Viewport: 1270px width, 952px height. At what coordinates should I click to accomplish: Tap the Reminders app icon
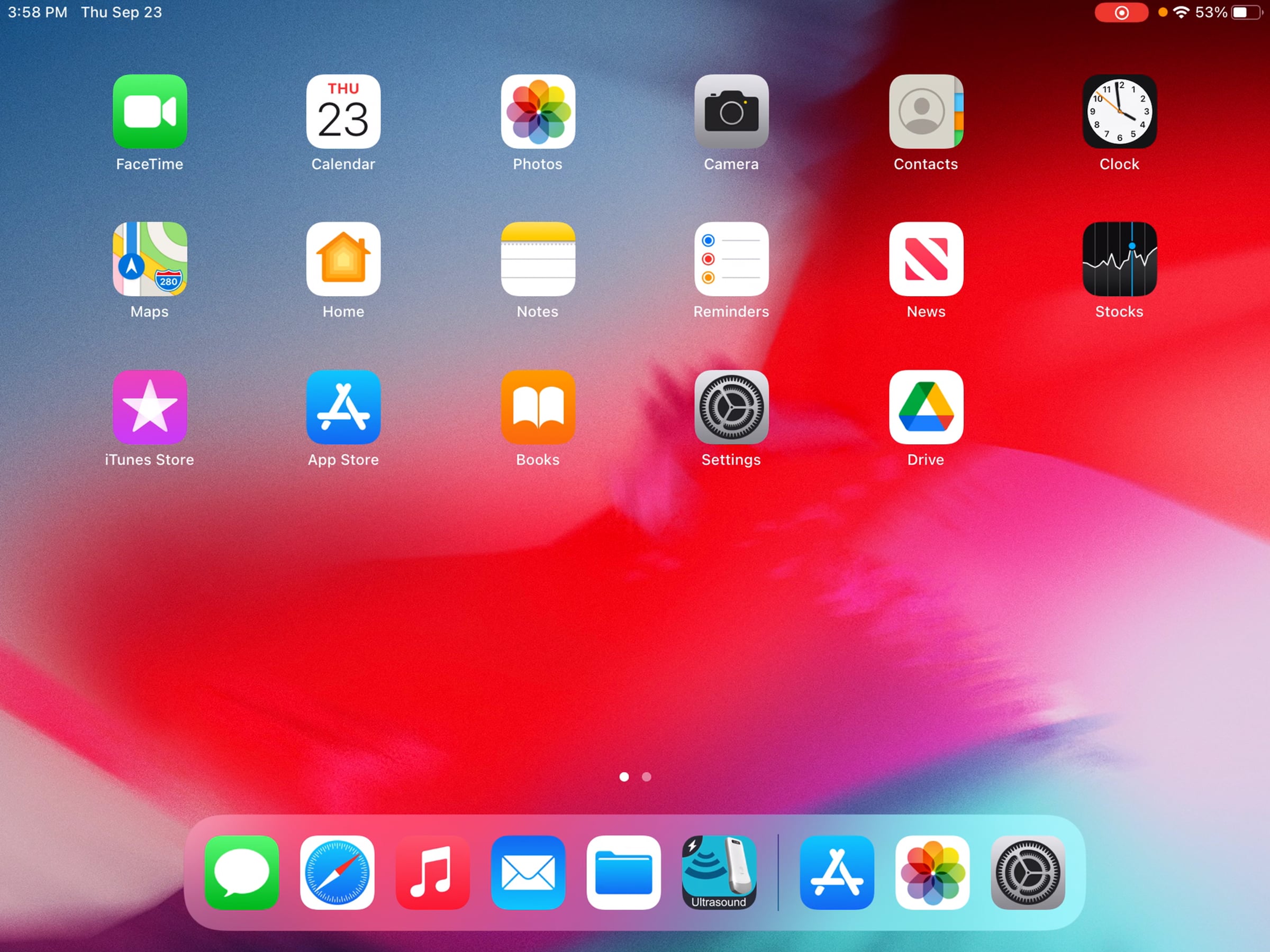tap(731, 259)
